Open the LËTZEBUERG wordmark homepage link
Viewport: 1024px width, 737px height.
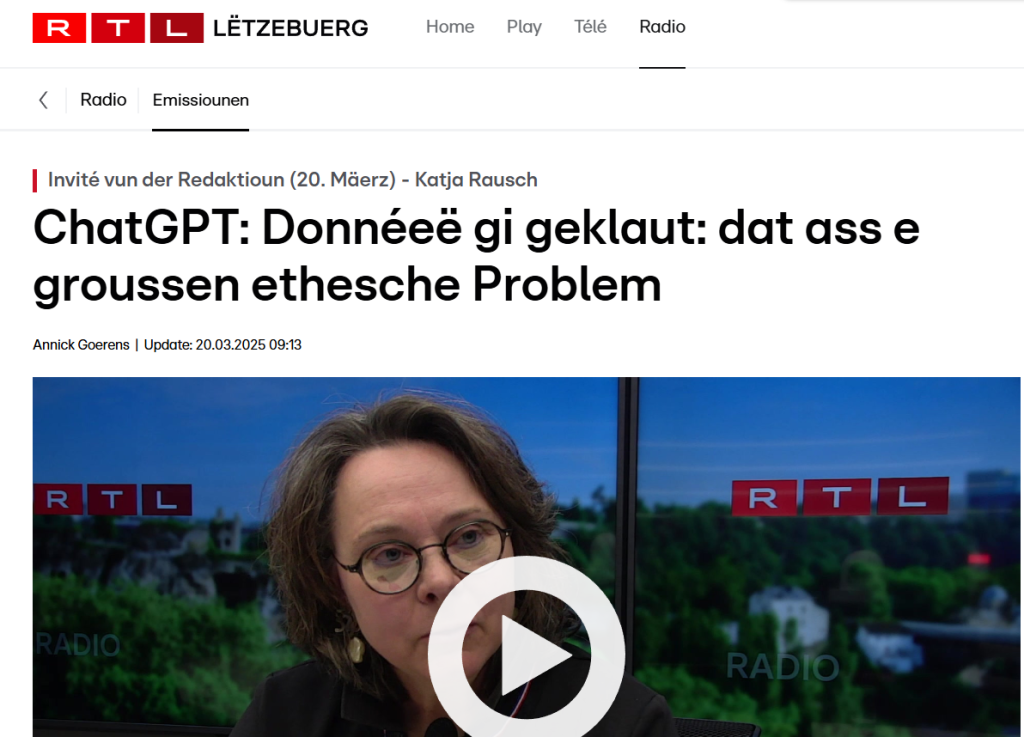click(291, 28)
